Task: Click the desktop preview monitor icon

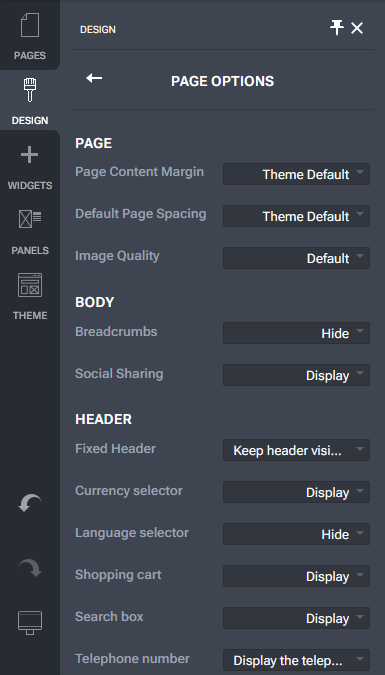Action: [x=30, y=623]
